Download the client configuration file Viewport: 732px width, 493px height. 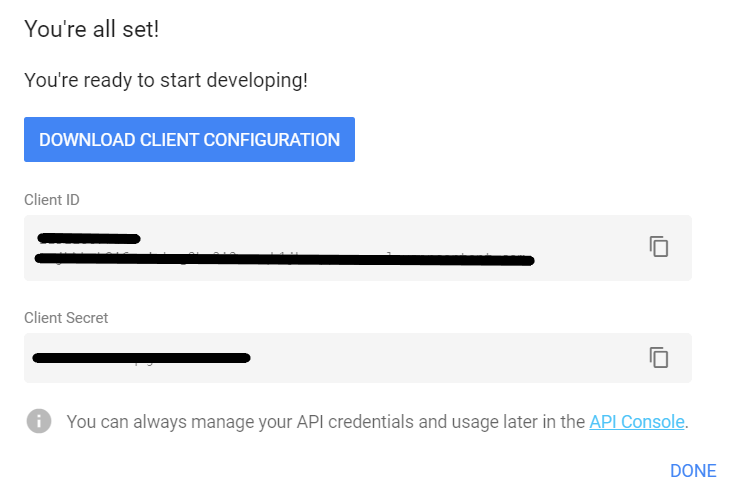(189, 140)
